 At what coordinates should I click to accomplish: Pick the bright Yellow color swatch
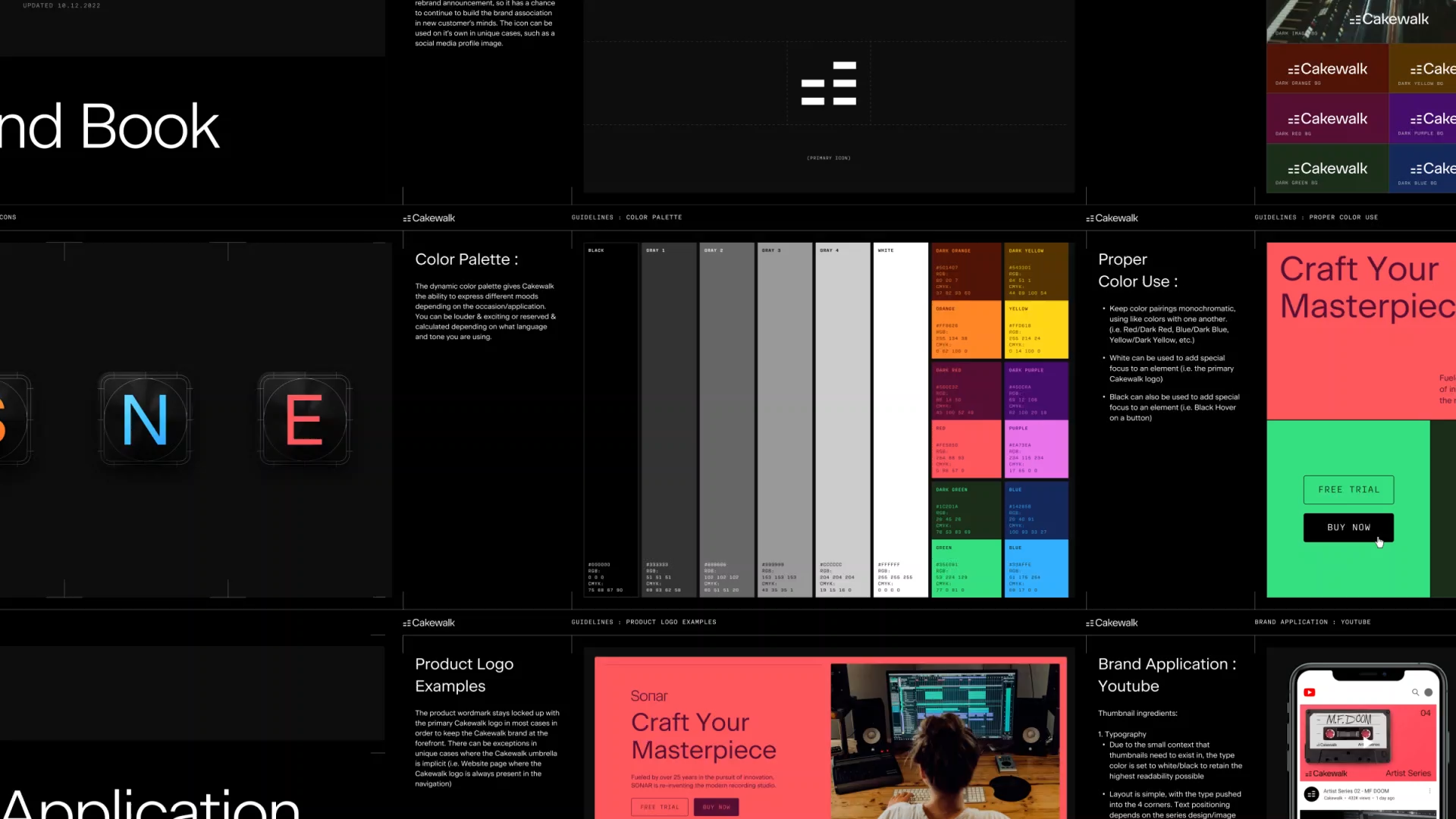(1037, 330)
